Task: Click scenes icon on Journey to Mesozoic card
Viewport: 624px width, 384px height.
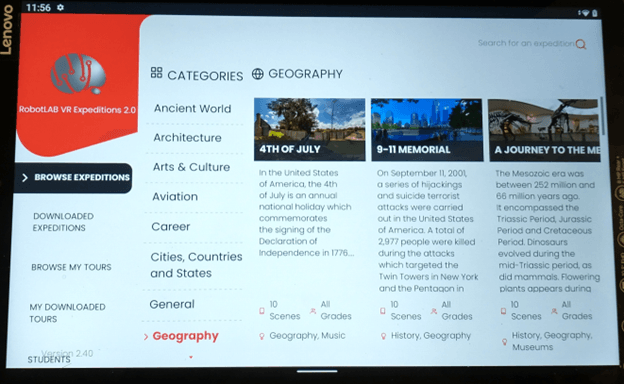Action: tap(503, 311)
